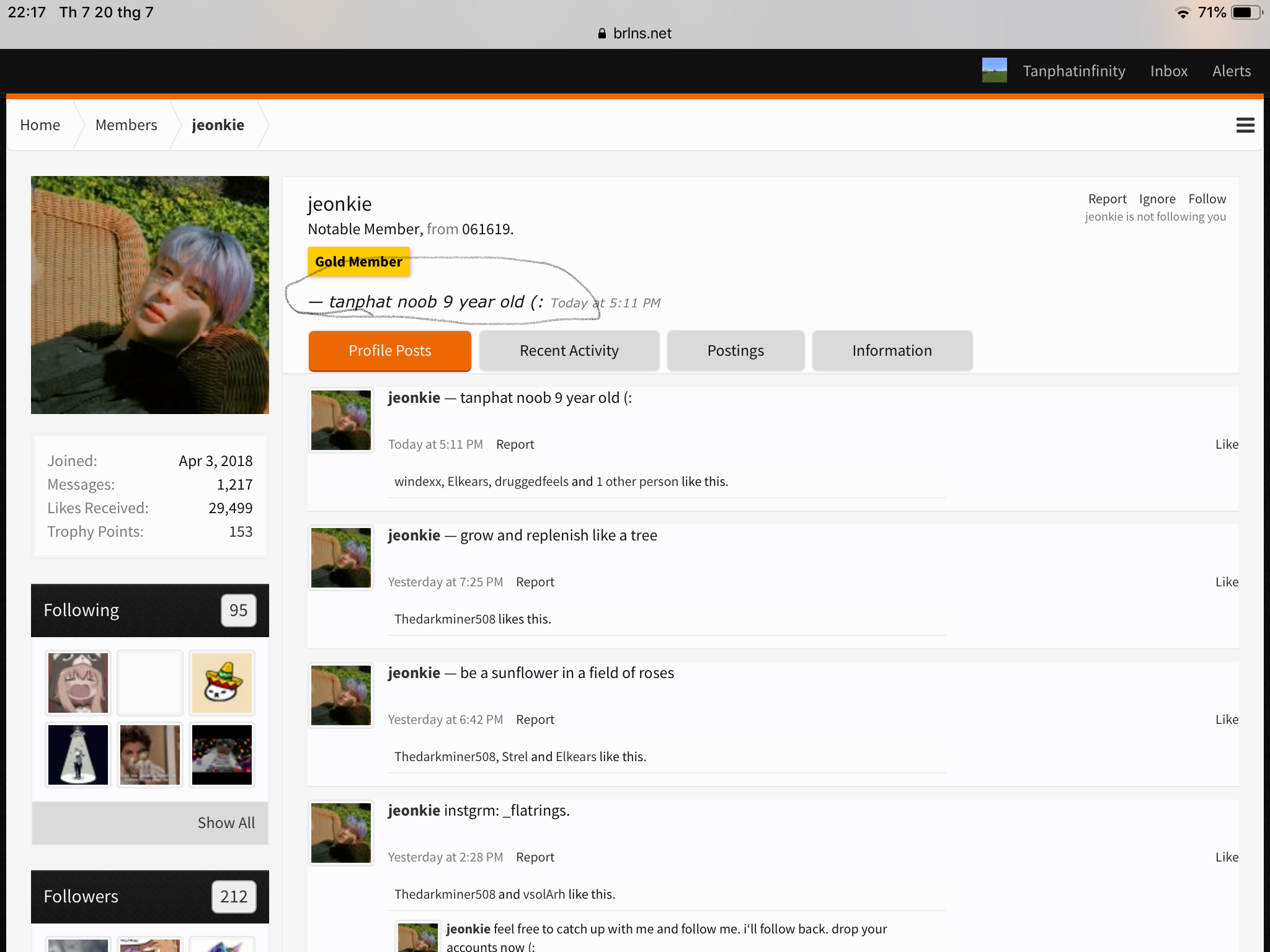Image resolution: width=1270 pixels, height=952 pixels.
Task: Open the Inbox link
Action: pyautogui.click(x=1169, y=71)
